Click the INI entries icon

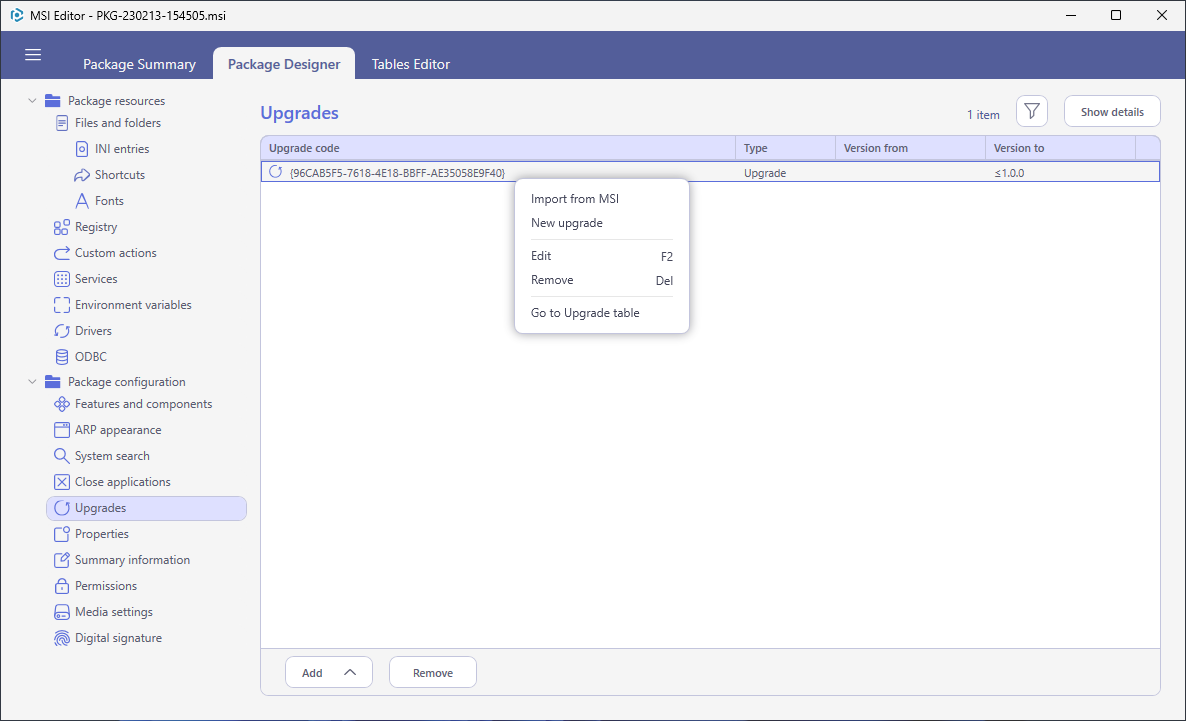(82, 149)
